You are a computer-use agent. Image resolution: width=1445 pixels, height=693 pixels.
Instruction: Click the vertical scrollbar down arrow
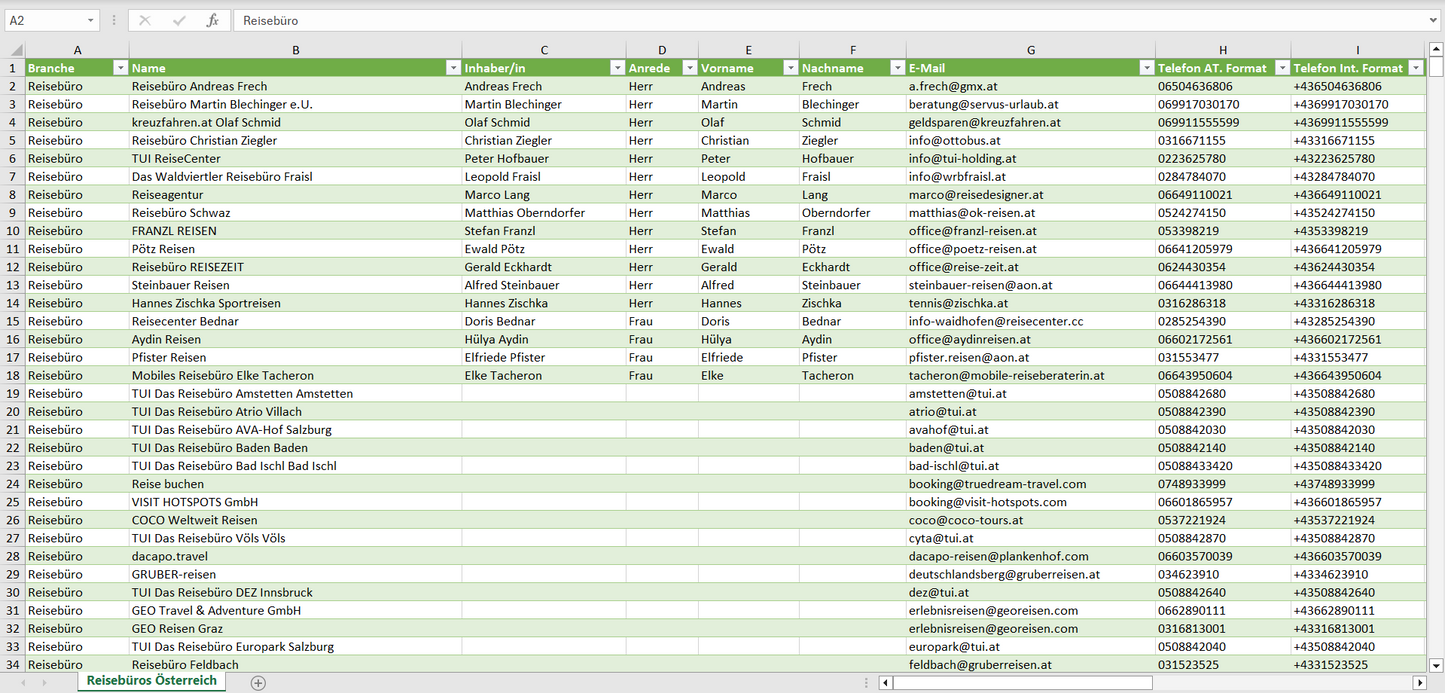coord(1436,664)
